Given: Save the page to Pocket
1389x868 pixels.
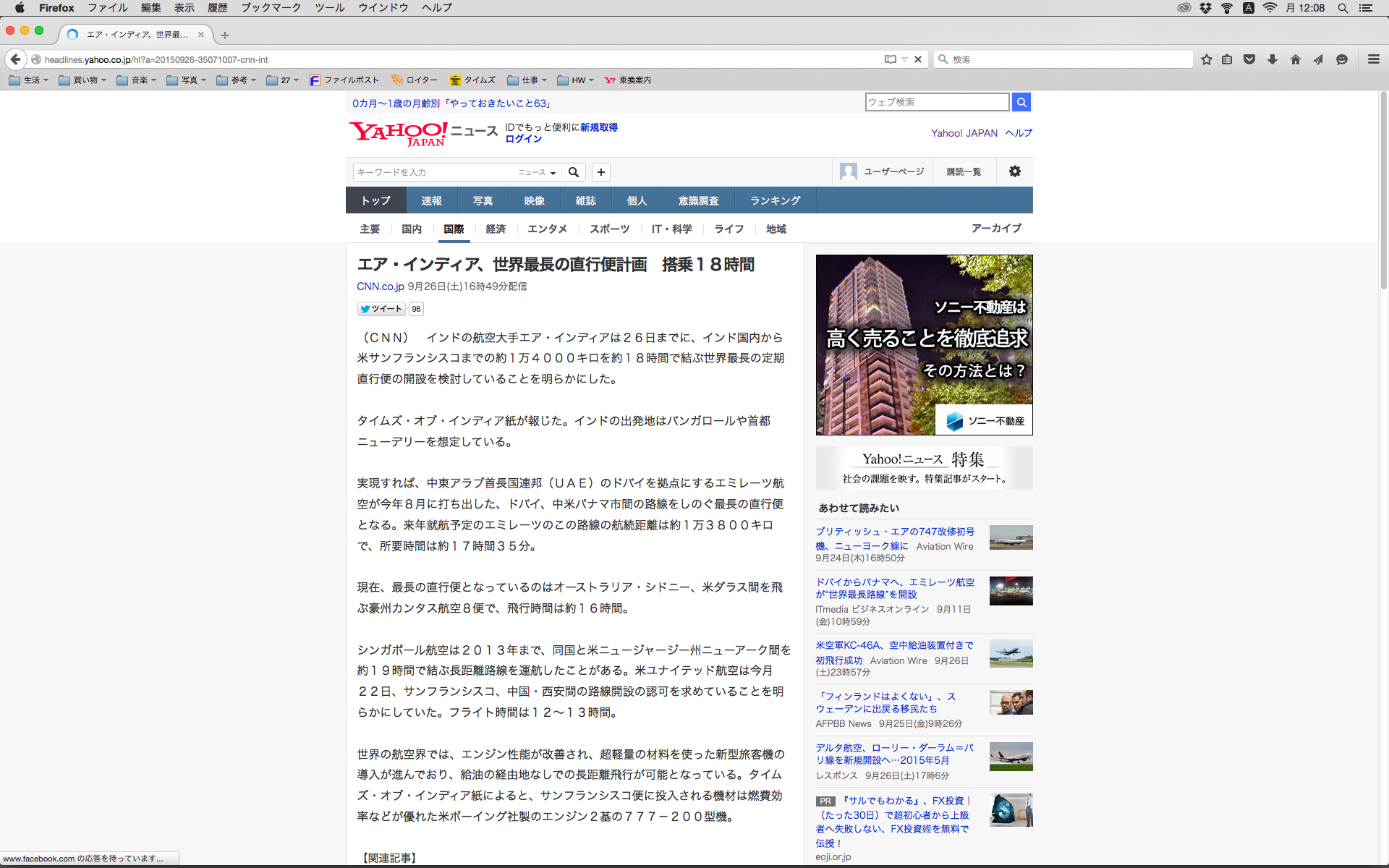Looking at the screenshot, I should [x=1249, y=59].
